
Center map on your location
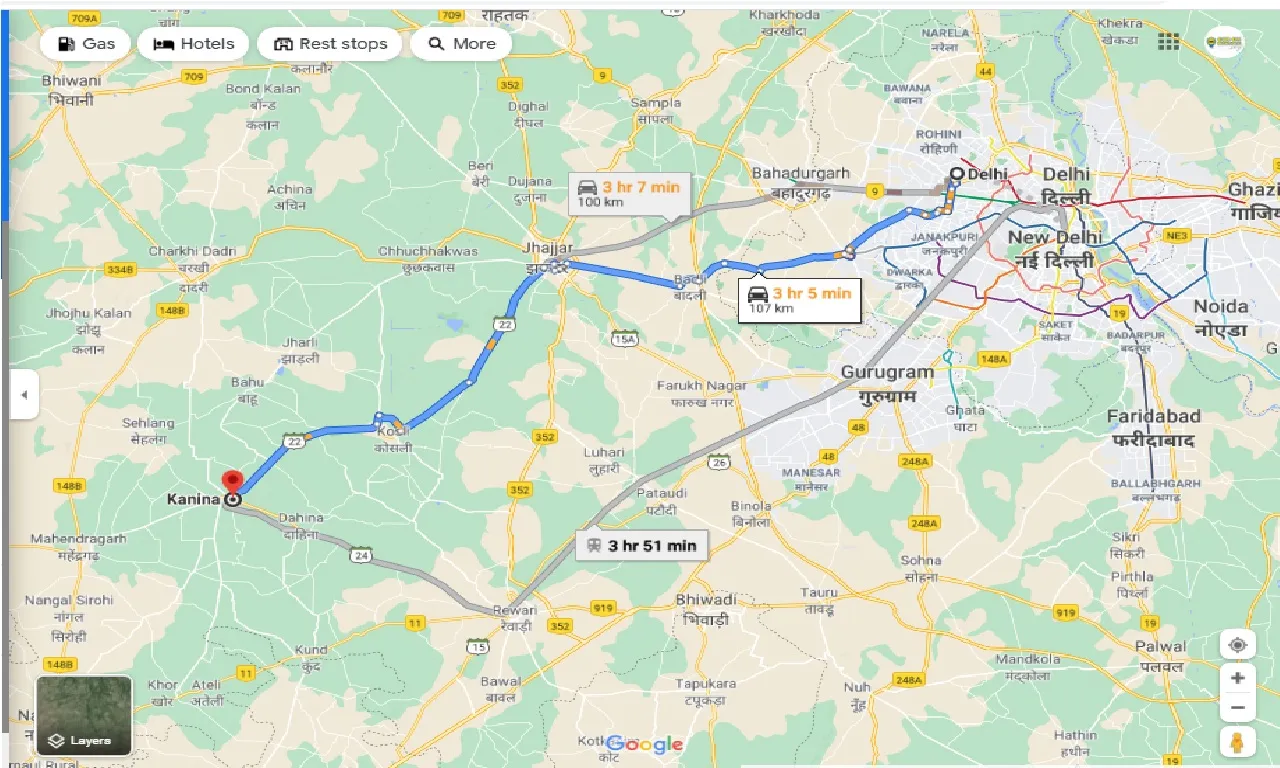pos(1238,645)
